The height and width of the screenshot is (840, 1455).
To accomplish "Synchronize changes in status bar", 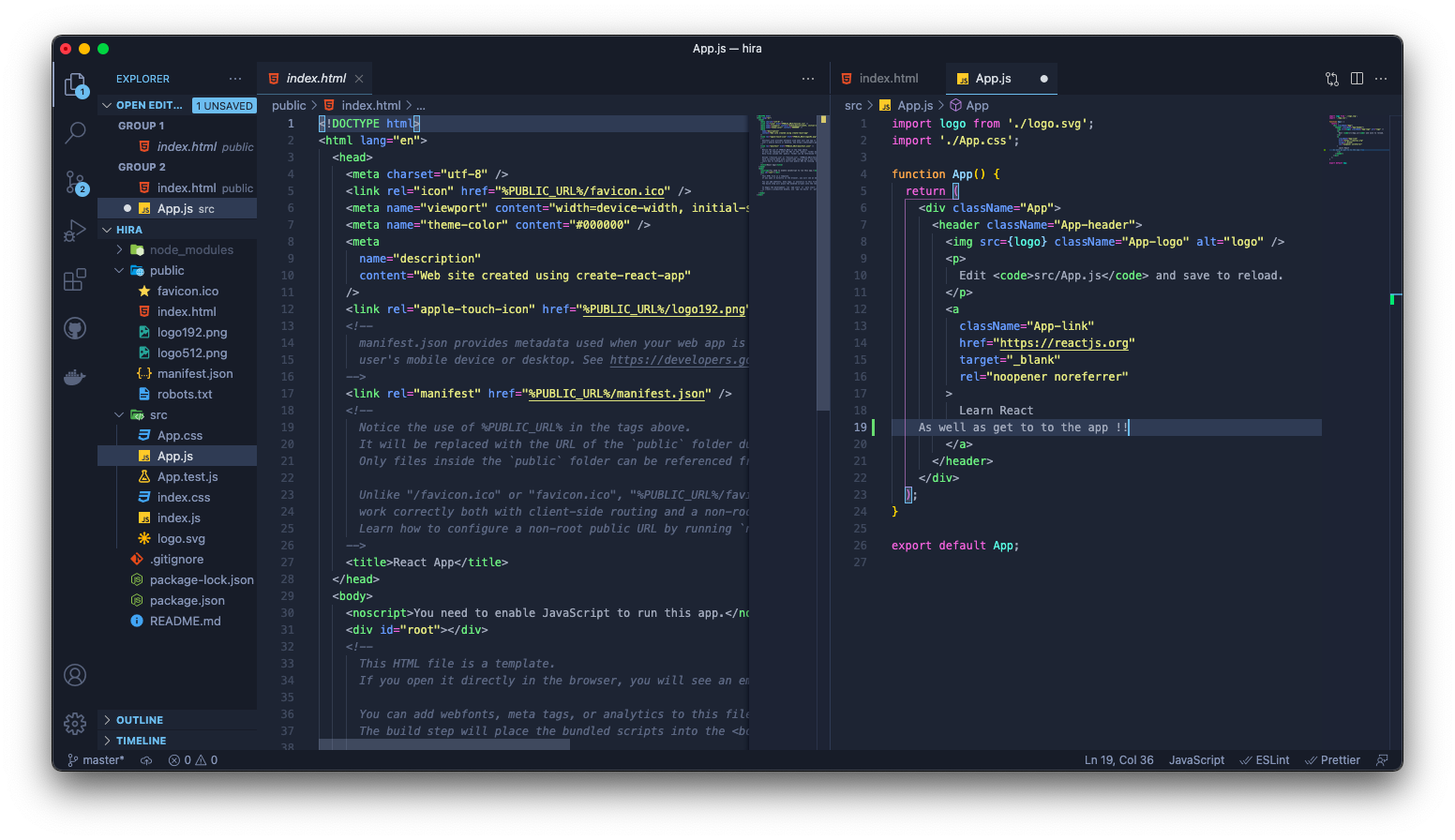I will 146,760.
